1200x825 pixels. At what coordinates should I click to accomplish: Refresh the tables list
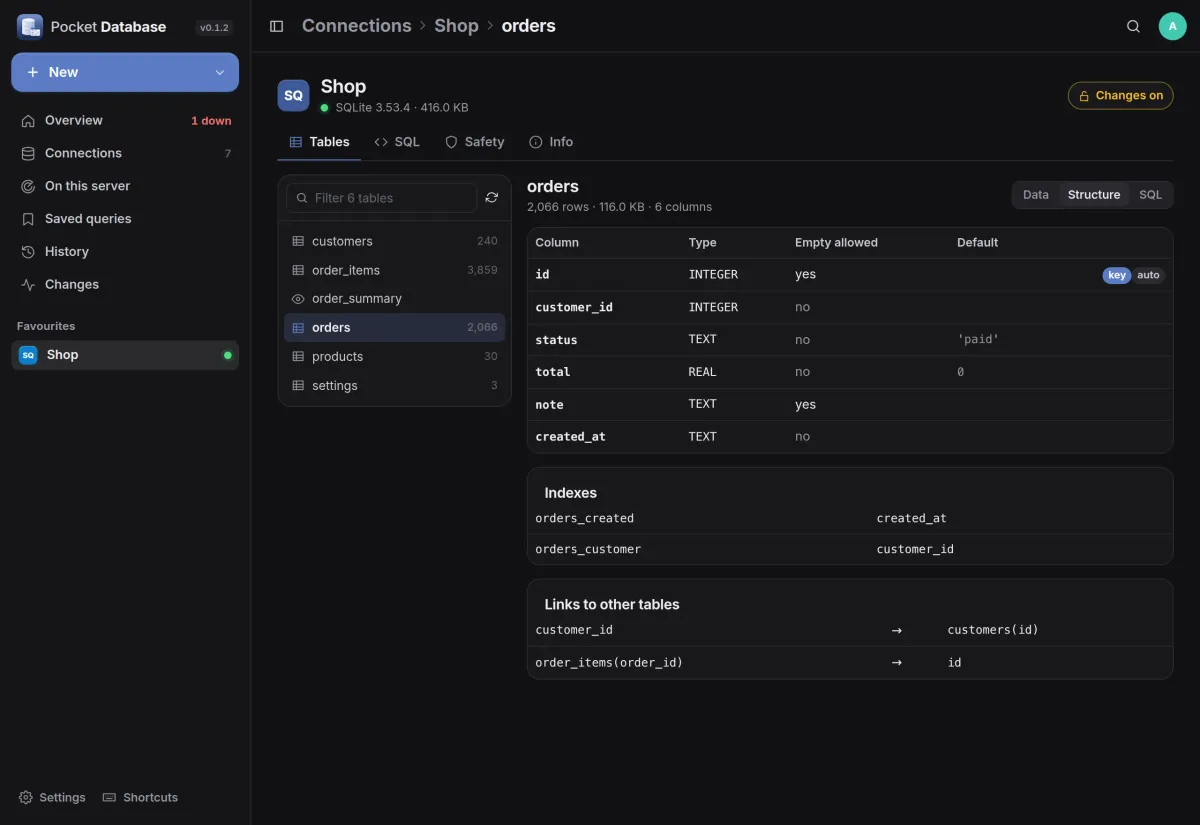tap(492, 198)
